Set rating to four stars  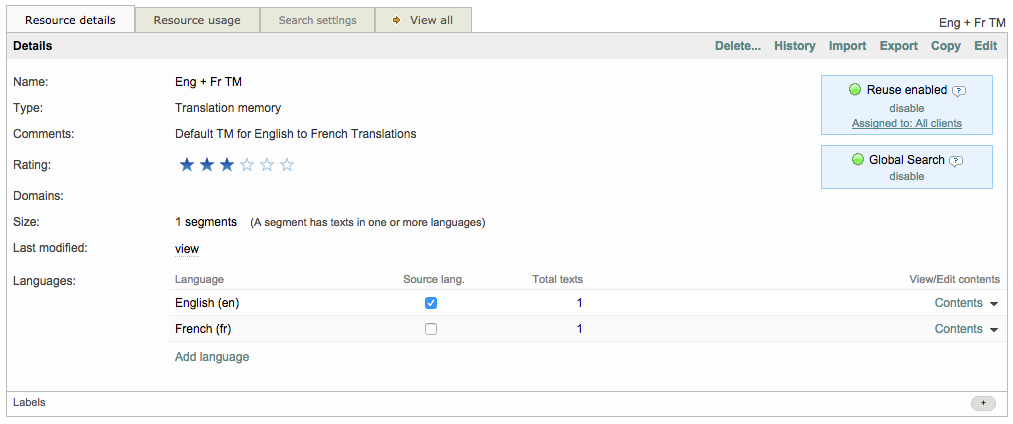coord(267,165)
